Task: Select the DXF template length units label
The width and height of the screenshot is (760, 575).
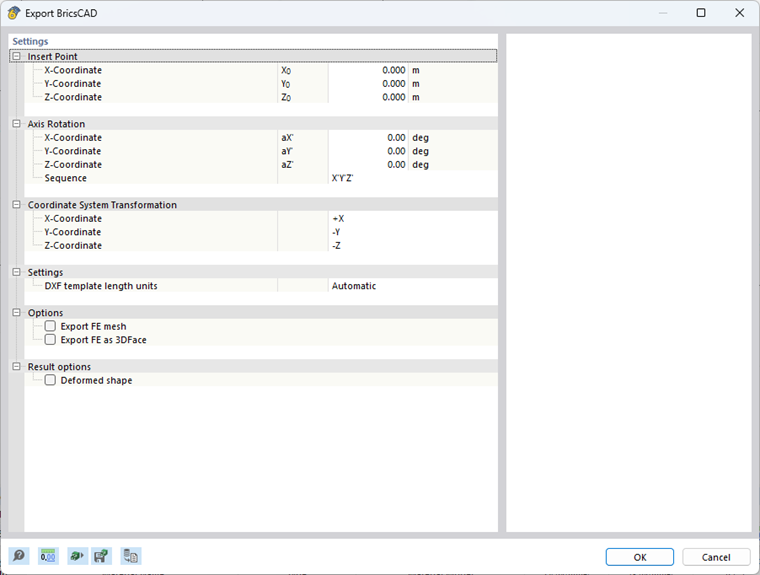Action: tap(101, 286)
